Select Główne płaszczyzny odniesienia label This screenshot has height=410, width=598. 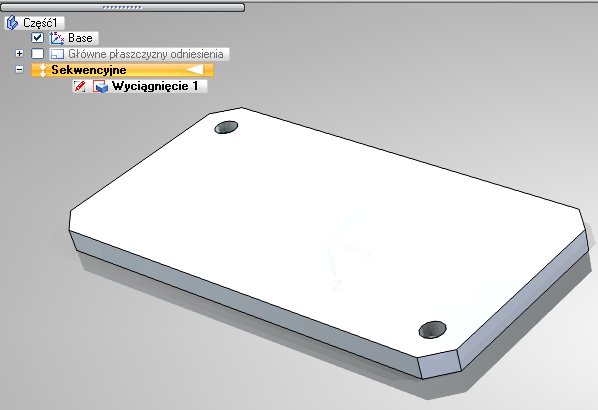pos(146,54)
